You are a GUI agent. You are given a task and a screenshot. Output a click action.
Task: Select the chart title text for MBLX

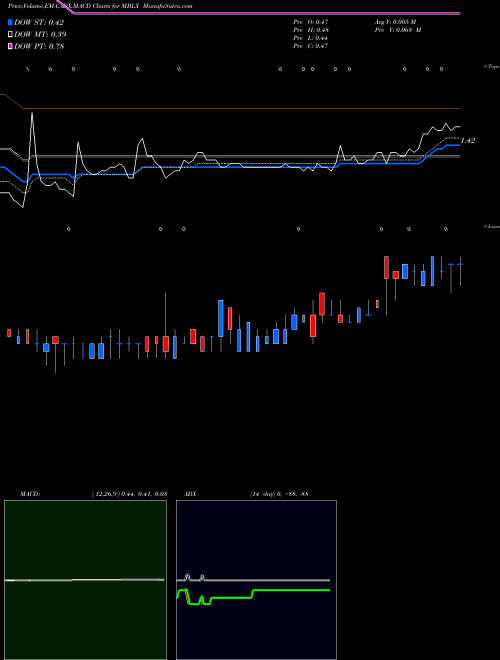[x=100, y=6]
